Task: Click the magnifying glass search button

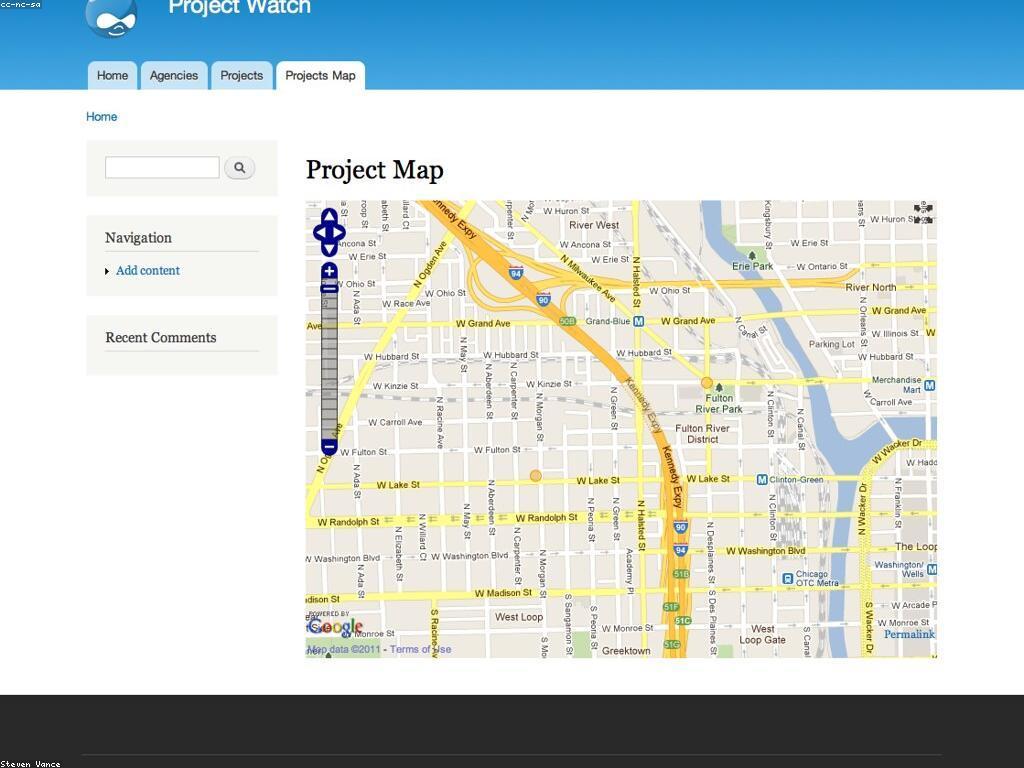Action: tap(240, 168)
